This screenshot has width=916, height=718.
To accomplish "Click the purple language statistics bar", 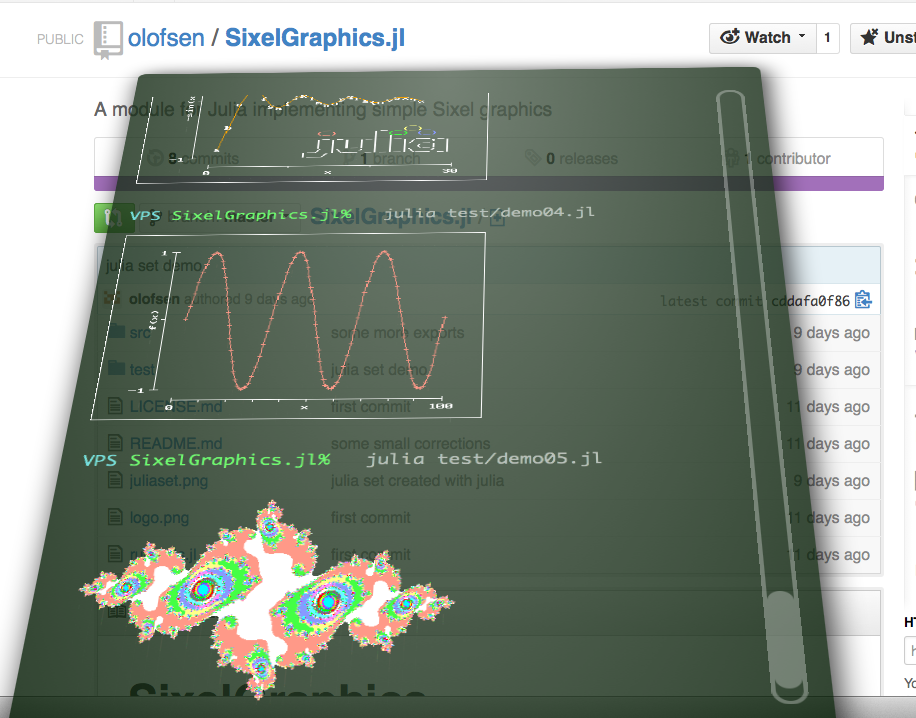I will click(x=488, y=181).
